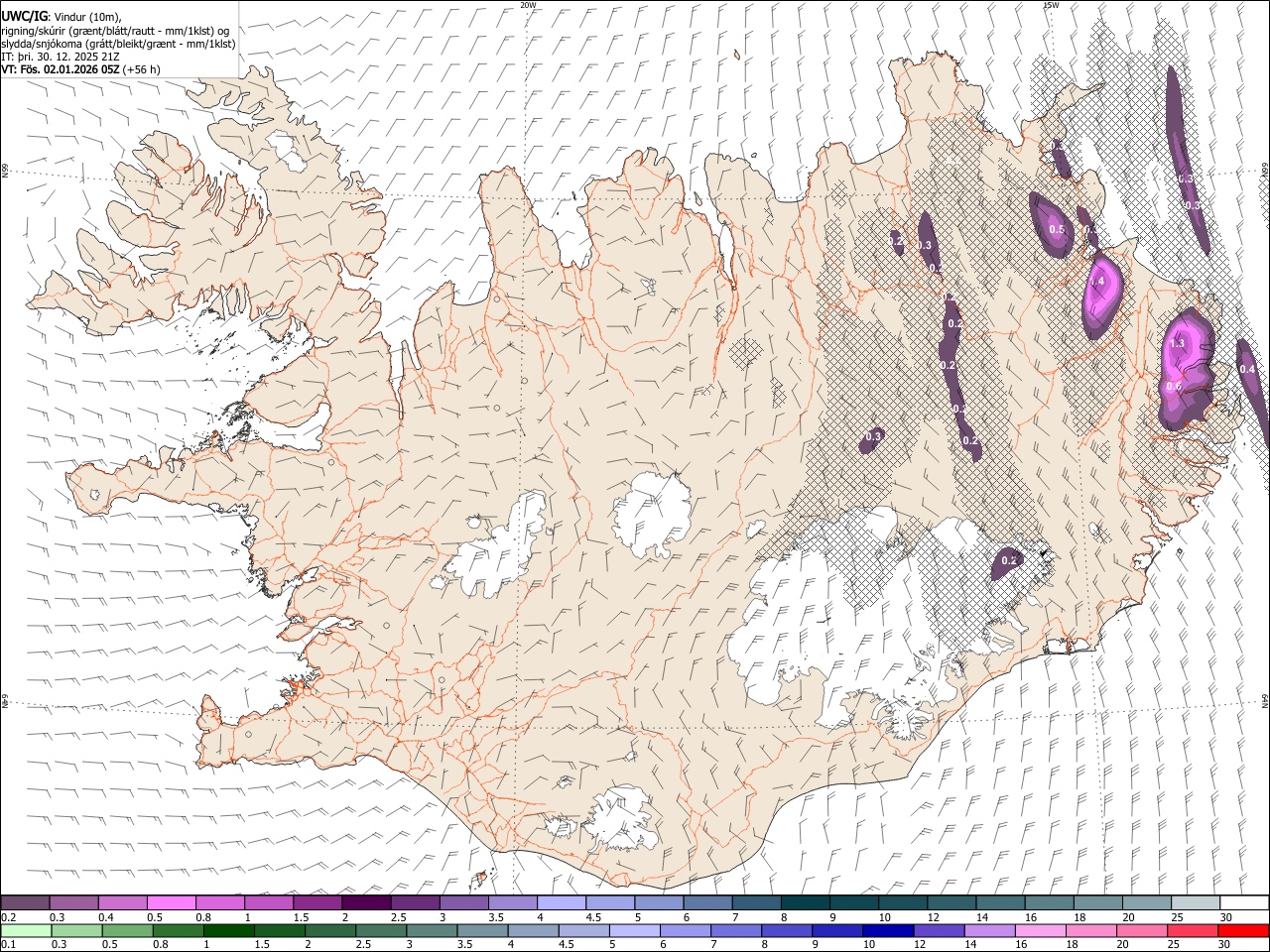Select the grey-green rain swatch between 3 and 3.5
Viewport: 1270px width, 952px height.
(x=431, y=930)
